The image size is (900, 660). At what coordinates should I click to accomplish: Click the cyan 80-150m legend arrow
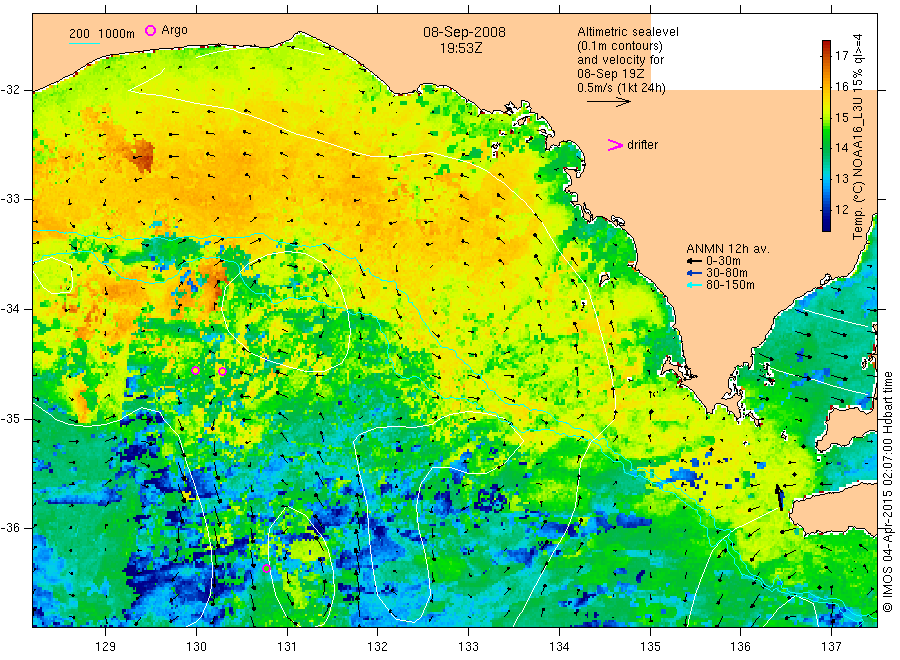(x=695, y=285)
